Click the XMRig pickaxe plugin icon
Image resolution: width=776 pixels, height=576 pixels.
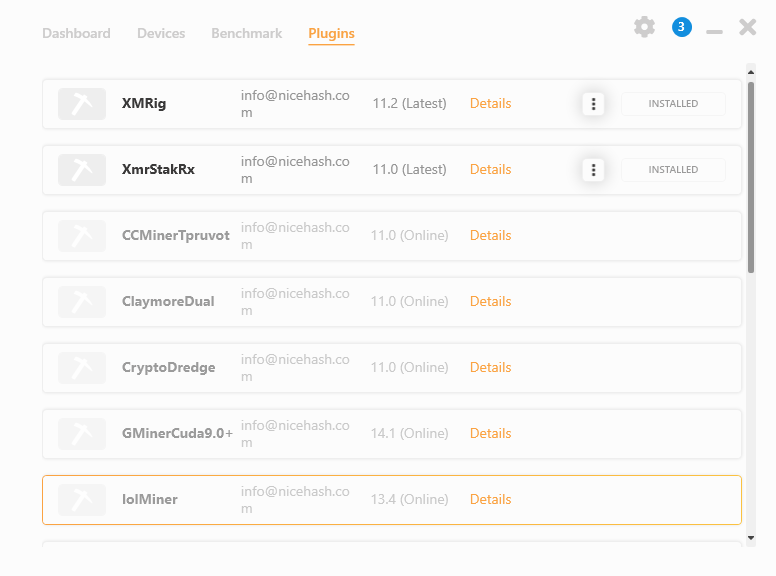(x=82, y=104)
